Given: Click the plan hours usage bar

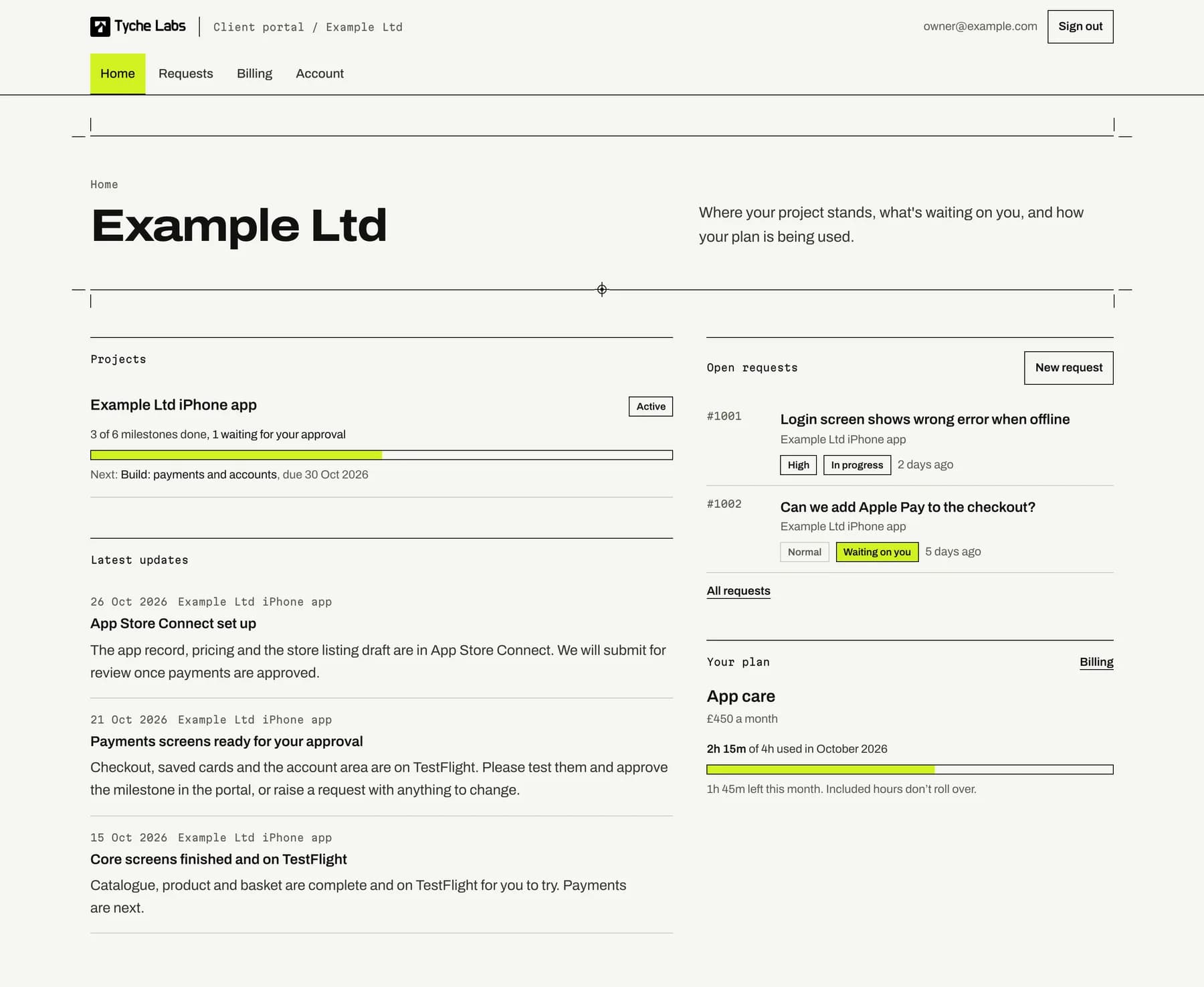Looking at the screenshot, I should 910,770.
